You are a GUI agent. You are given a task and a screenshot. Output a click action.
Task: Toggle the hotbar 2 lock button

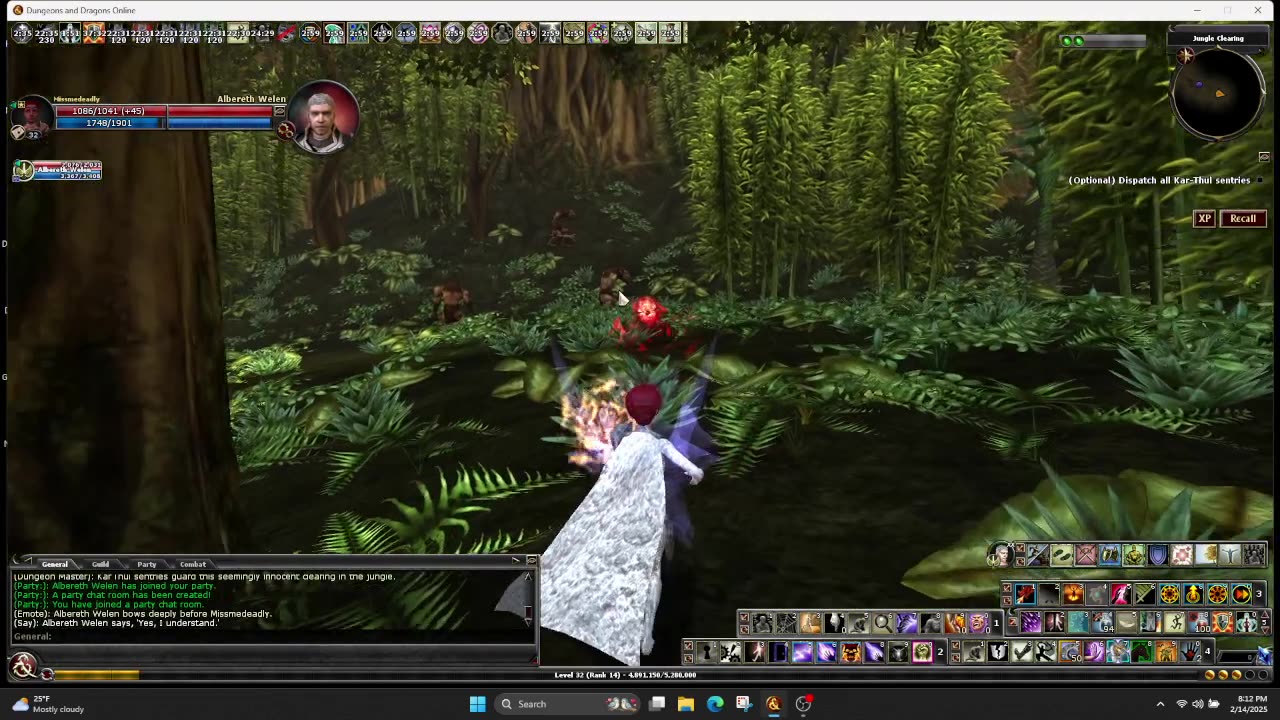pyautogui.click(x=688, y=645)
